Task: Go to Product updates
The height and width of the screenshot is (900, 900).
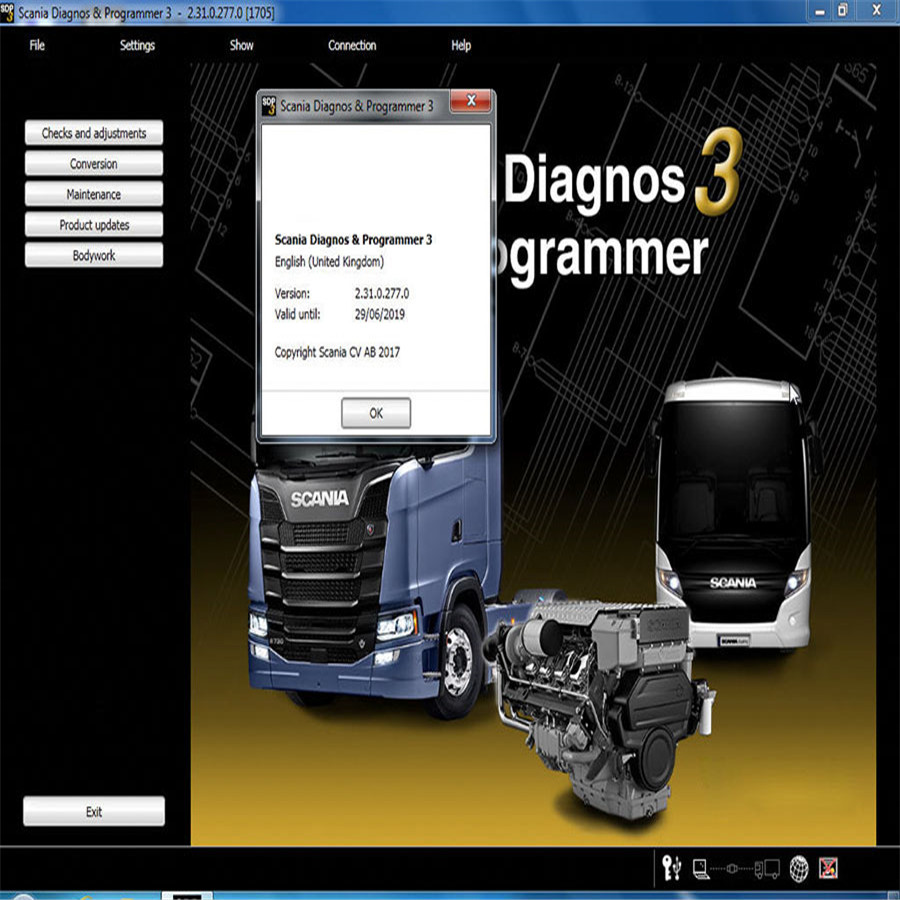Action: click(x=94, y=225)
